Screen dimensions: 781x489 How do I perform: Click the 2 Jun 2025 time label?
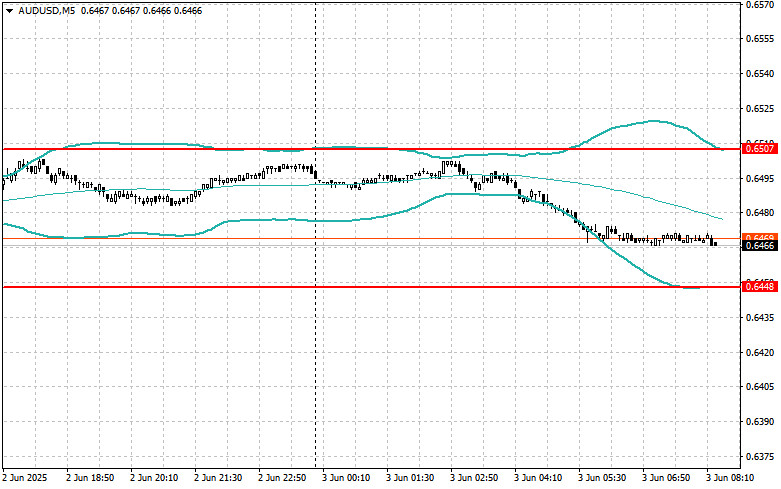25,478
